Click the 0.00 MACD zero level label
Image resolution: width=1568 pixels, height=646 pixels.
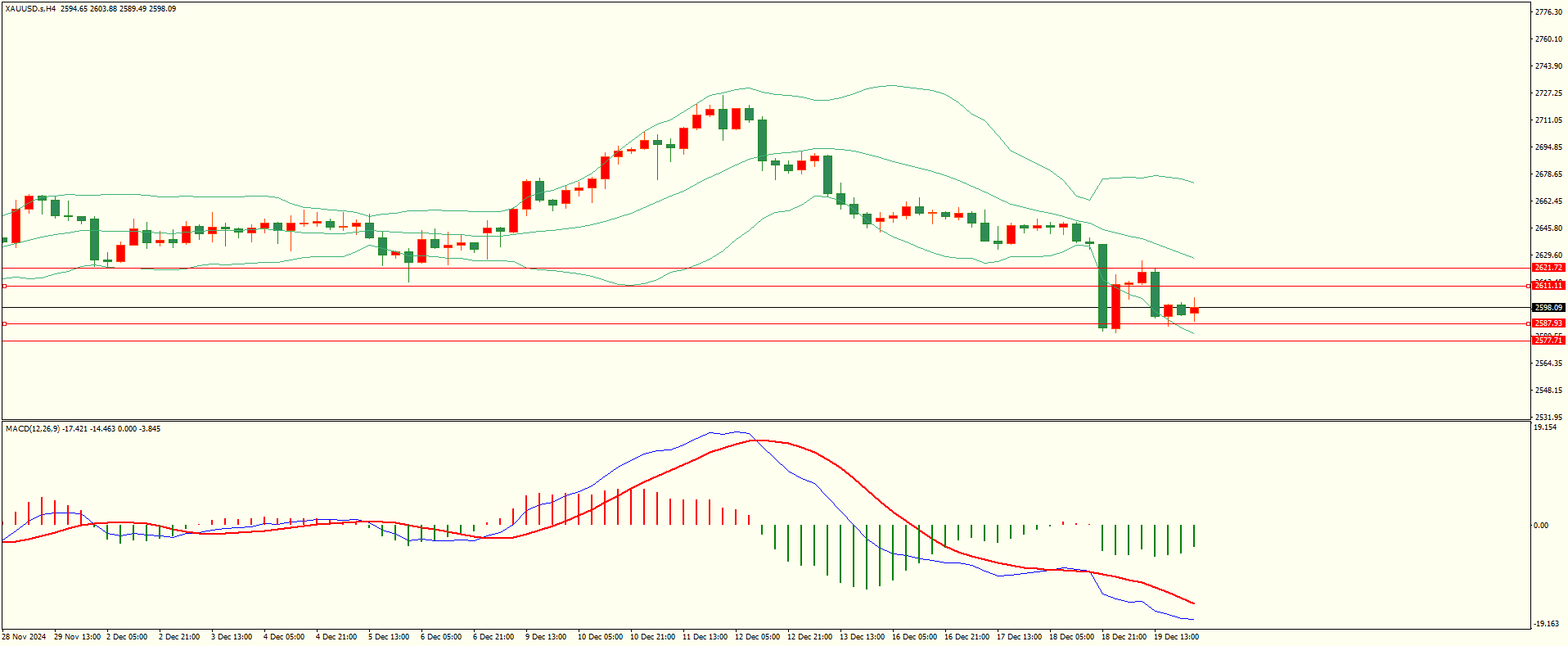pyautogui.click(x=1541, y=526)
